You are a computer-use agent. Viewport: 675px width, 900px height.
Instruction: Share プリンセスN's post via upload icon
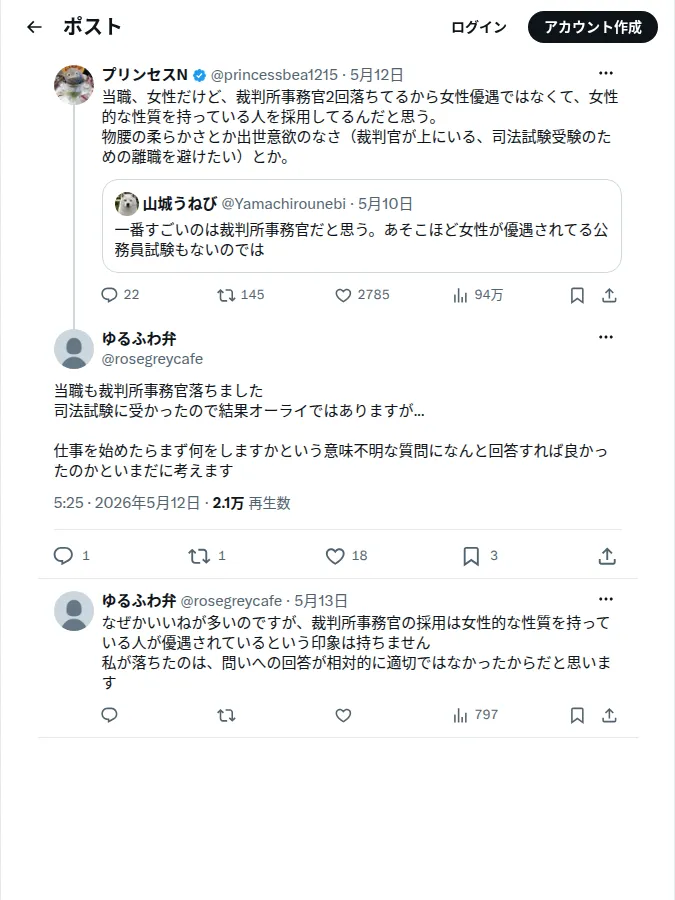coord(609,295)
